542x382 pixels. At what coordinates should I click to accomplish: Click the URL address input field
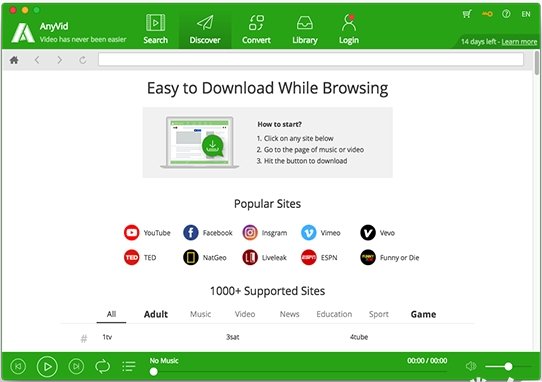(x=311, y=59)
